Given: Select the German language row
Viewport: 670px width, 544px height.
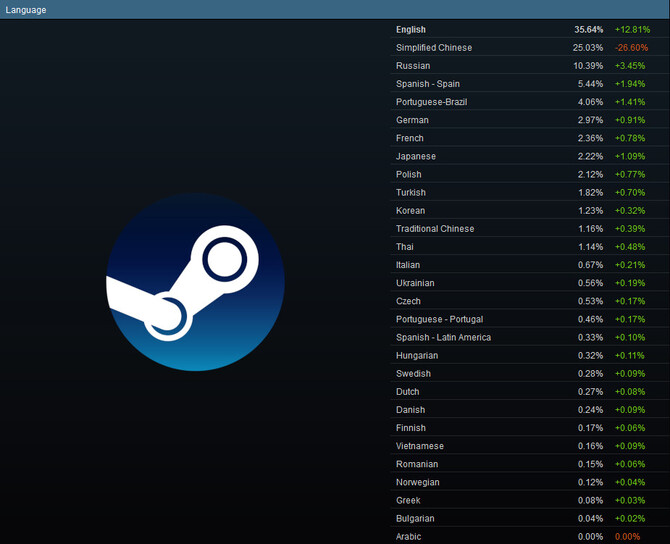Looking at the screenshot, I should click(x=530, y=120).
